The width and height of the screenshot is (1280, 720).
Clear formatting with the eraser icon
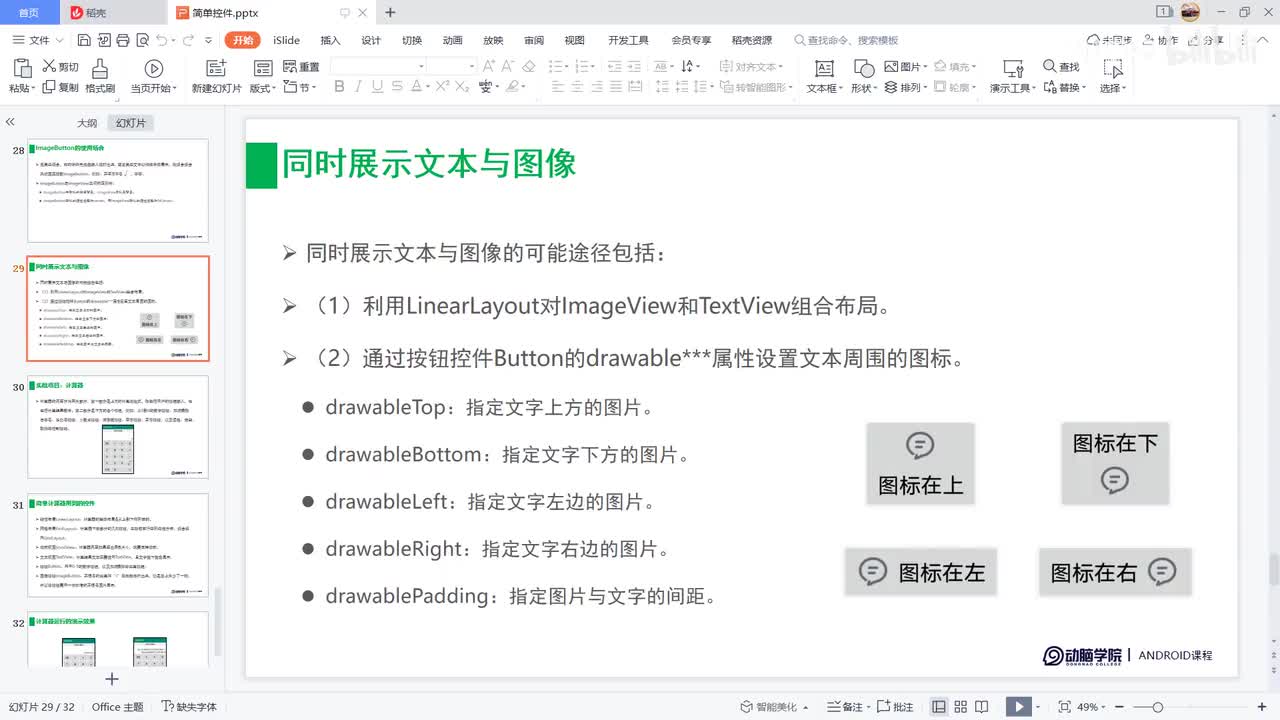tap(529, 66)
